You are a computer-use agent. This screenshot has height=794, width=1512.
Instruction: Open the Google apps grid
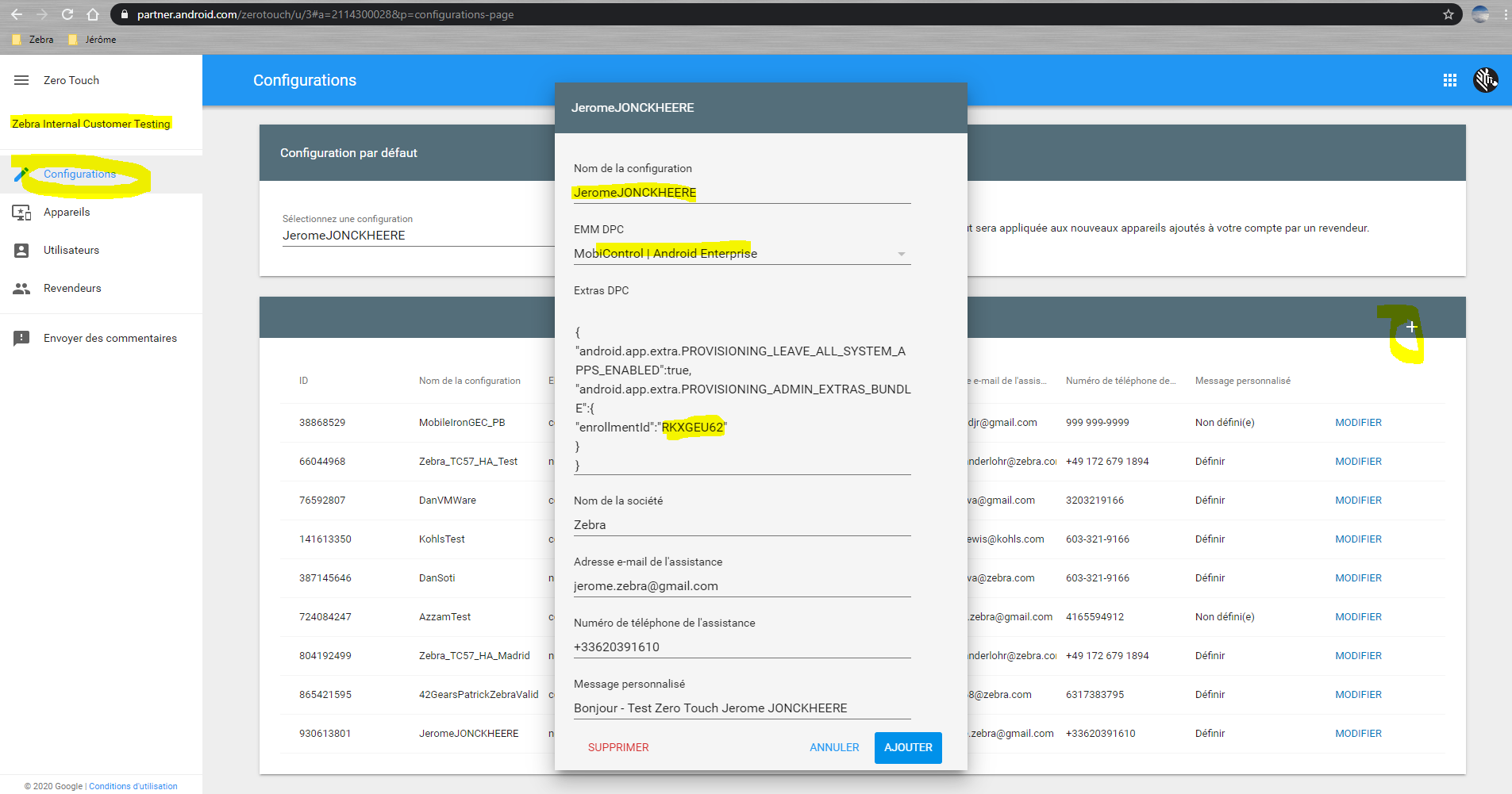tap(1450, 80)
